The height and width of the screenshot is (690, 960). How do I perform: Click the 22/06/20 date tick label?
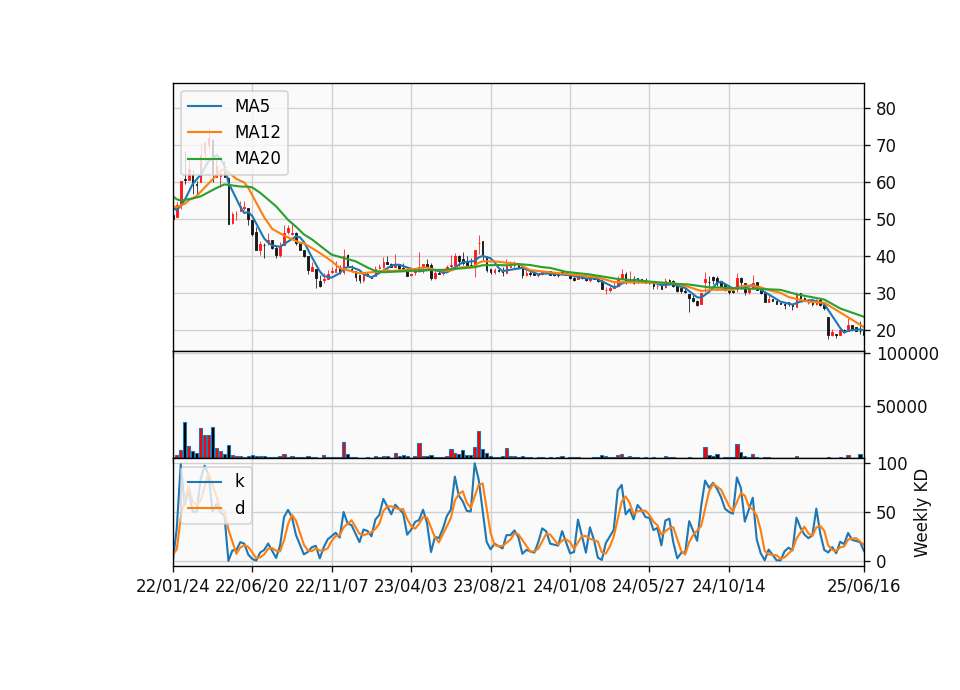point(252,586)
